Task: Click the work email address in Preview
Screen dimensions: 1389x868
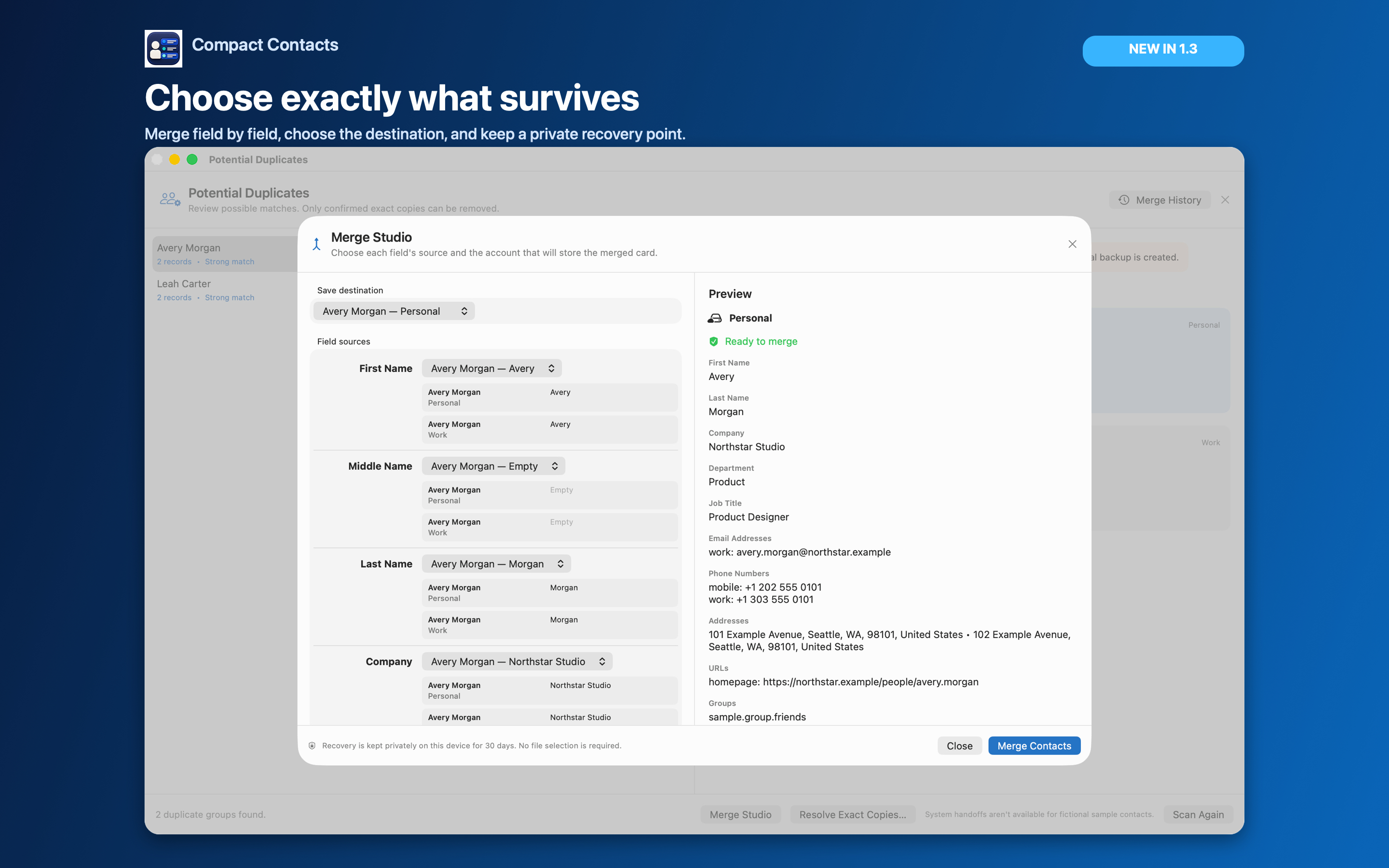Action: tap(800, 552)
